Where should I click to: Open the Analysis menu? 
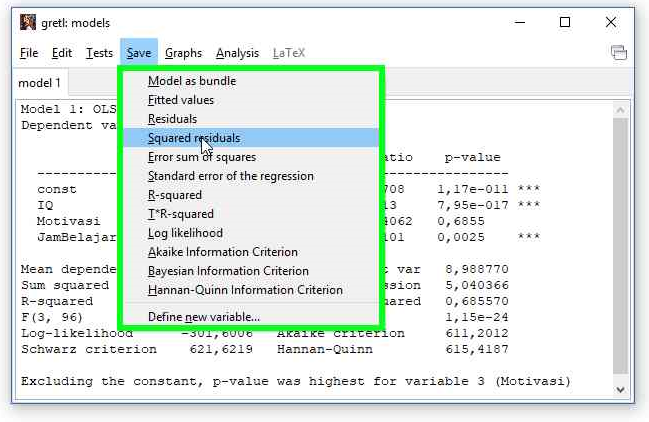point(237,53)
